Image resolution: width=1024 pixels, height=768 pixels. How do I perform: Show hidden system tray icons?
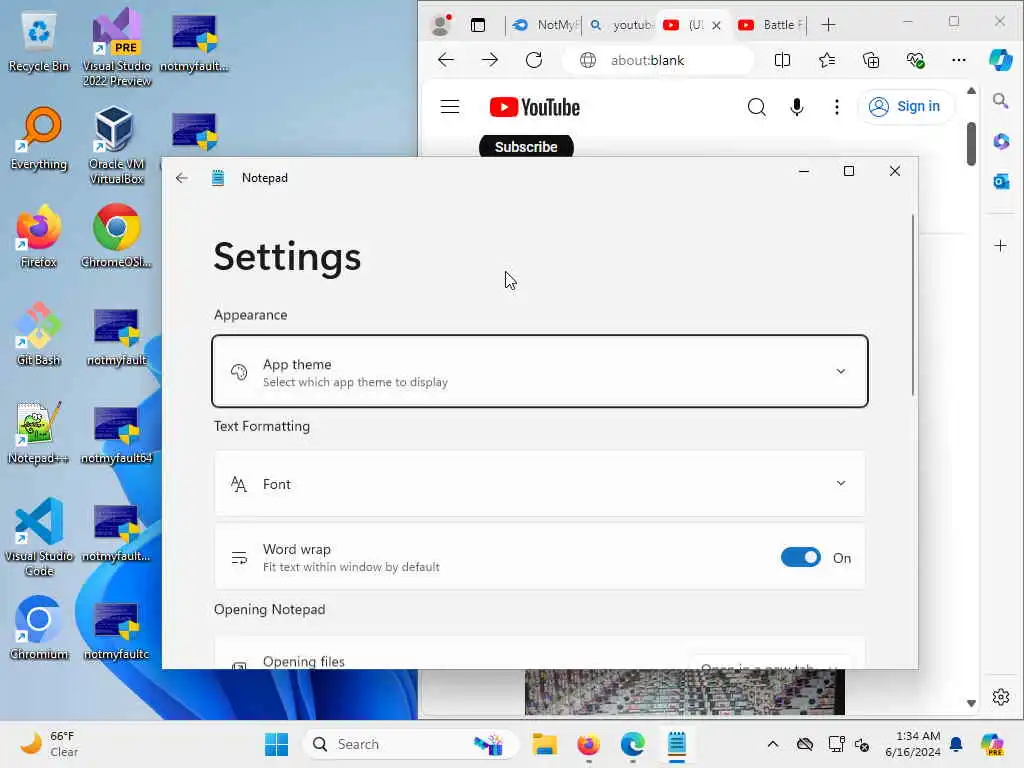pos(773,744)
